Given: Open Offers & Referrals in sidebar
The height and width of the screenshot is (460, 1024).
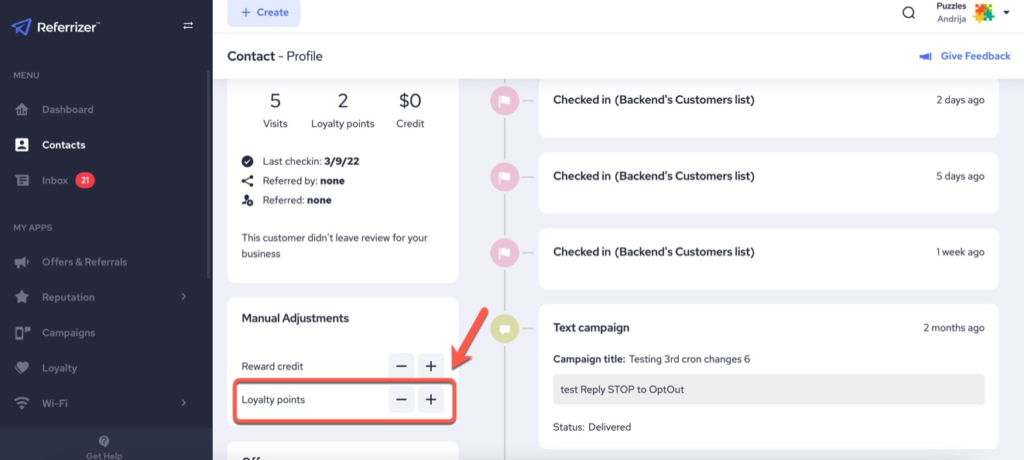Looking at the screenshot, I should click(84, 262).
